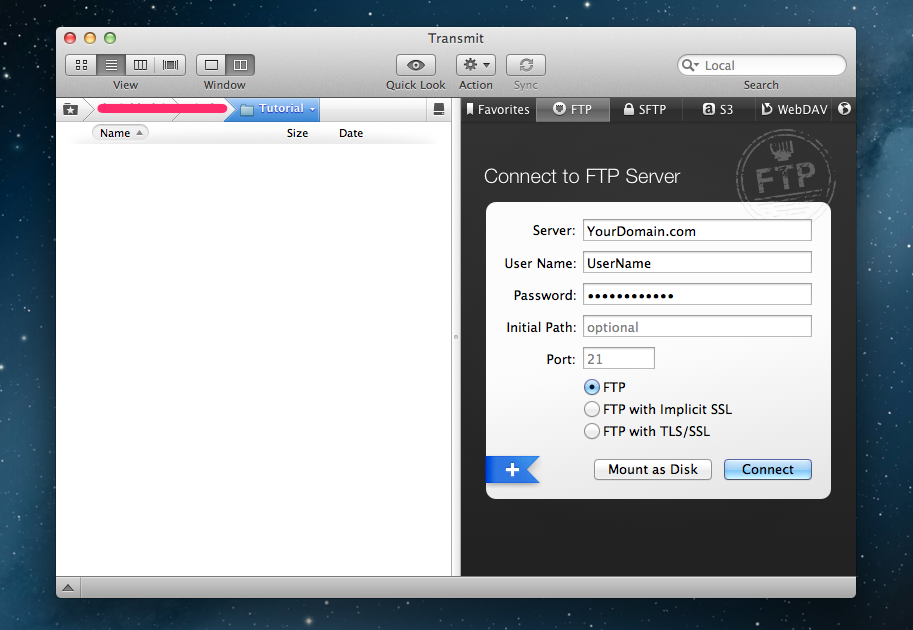
Task: Select the SFTP connection tab
Action: pyautogui.click(x=645, y=109)
